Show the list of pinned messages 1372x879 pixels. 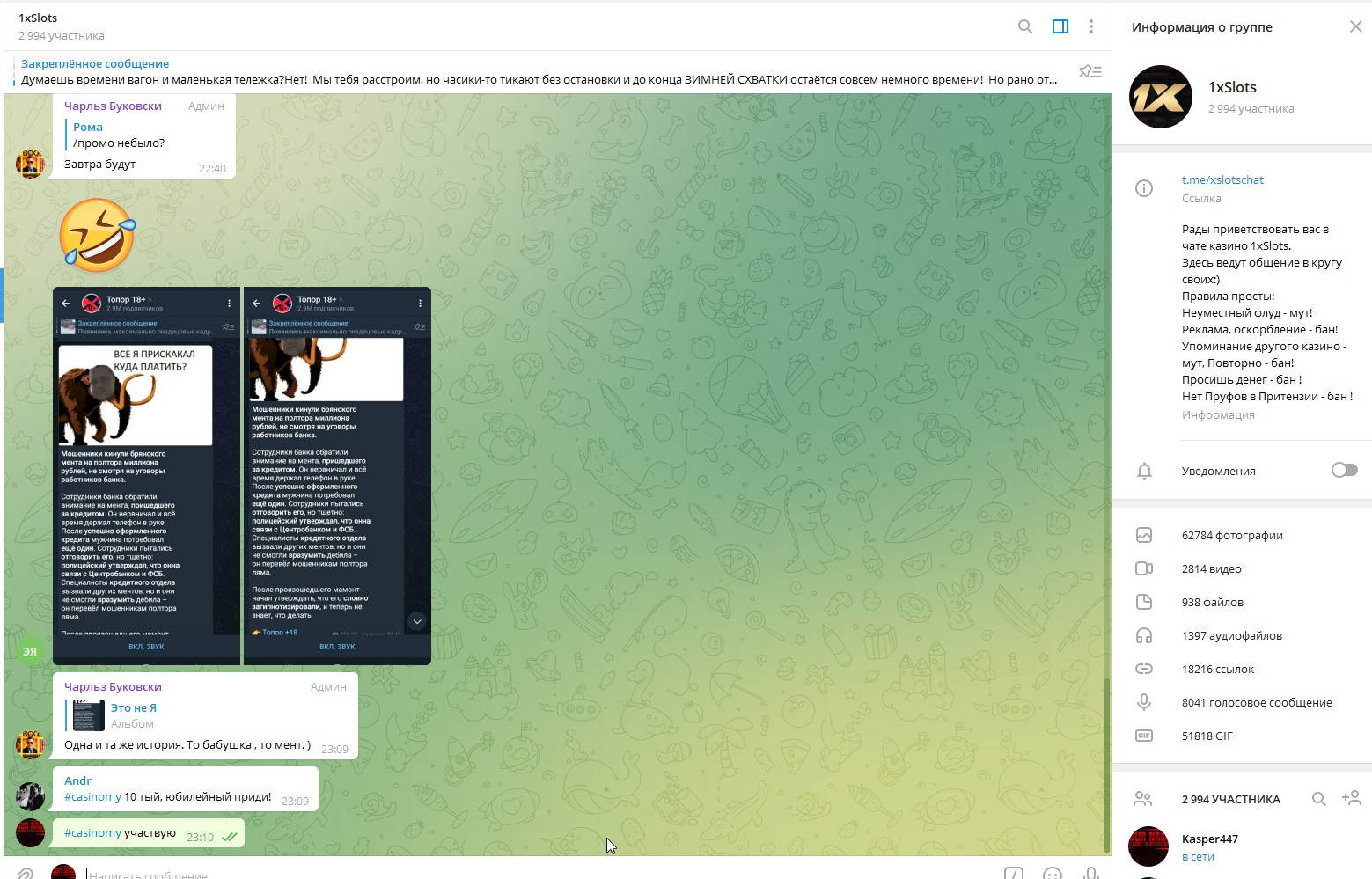pyautogui.click(x=1090, y=71)
